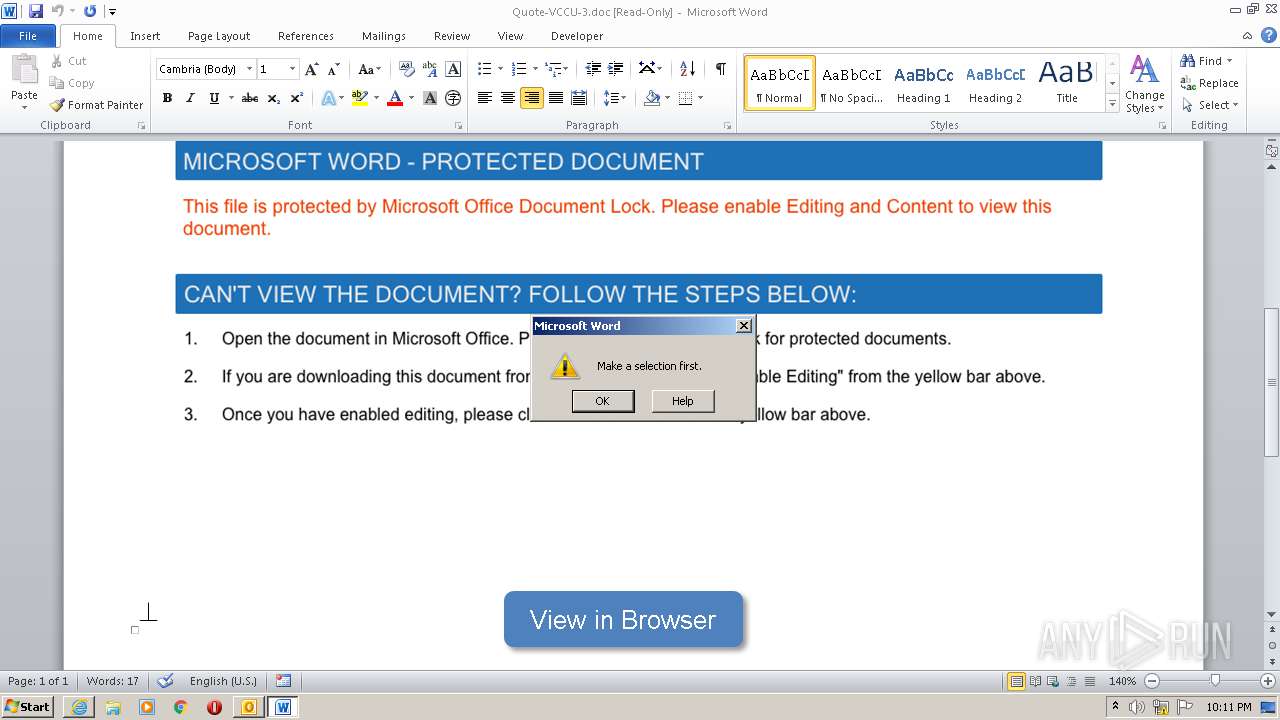
Task: Open the font size dropdown
Action: click(x=293, y=69)
